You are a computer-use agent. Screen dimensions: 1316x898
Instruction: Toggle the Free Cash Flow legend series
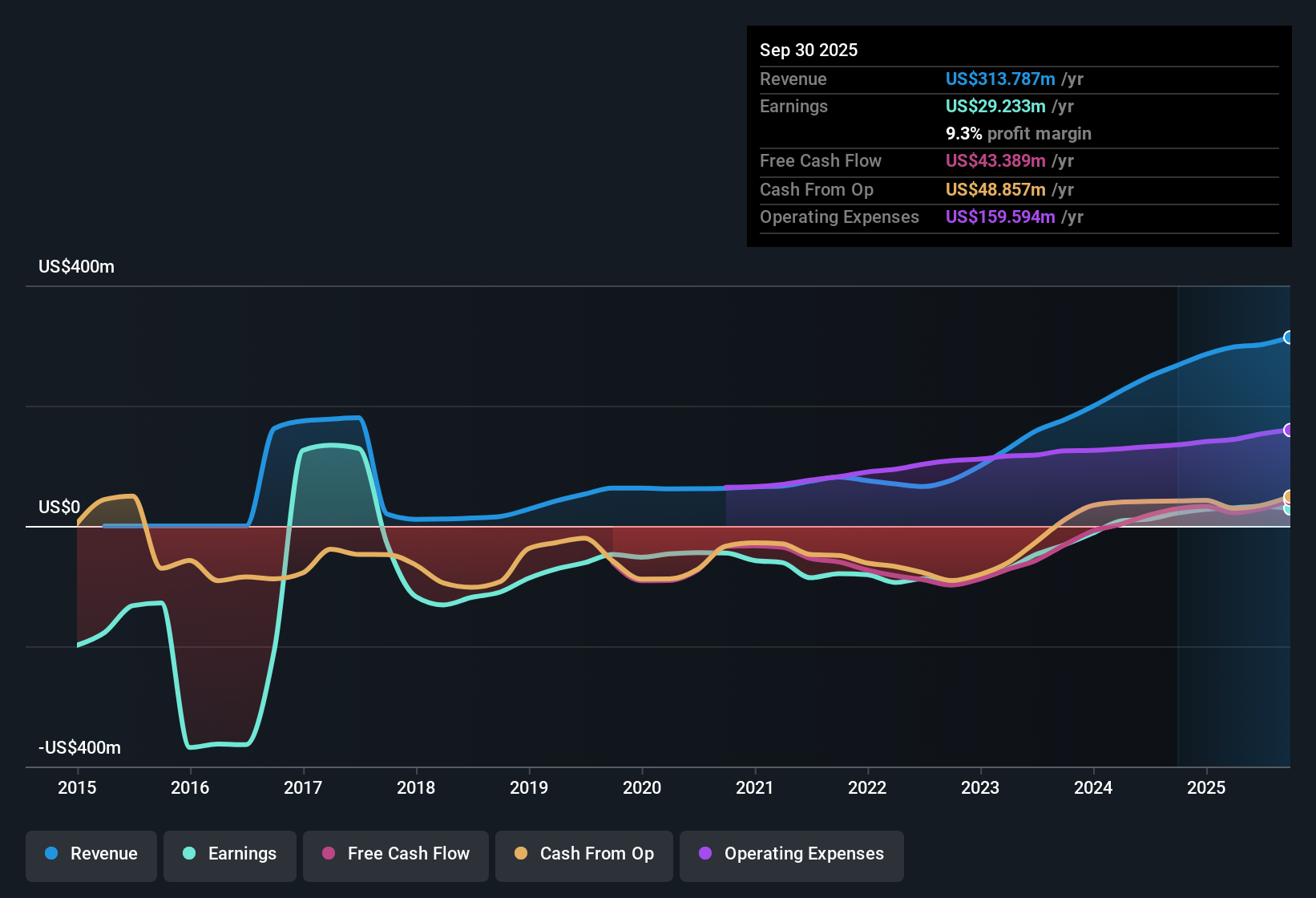point(396,854)
